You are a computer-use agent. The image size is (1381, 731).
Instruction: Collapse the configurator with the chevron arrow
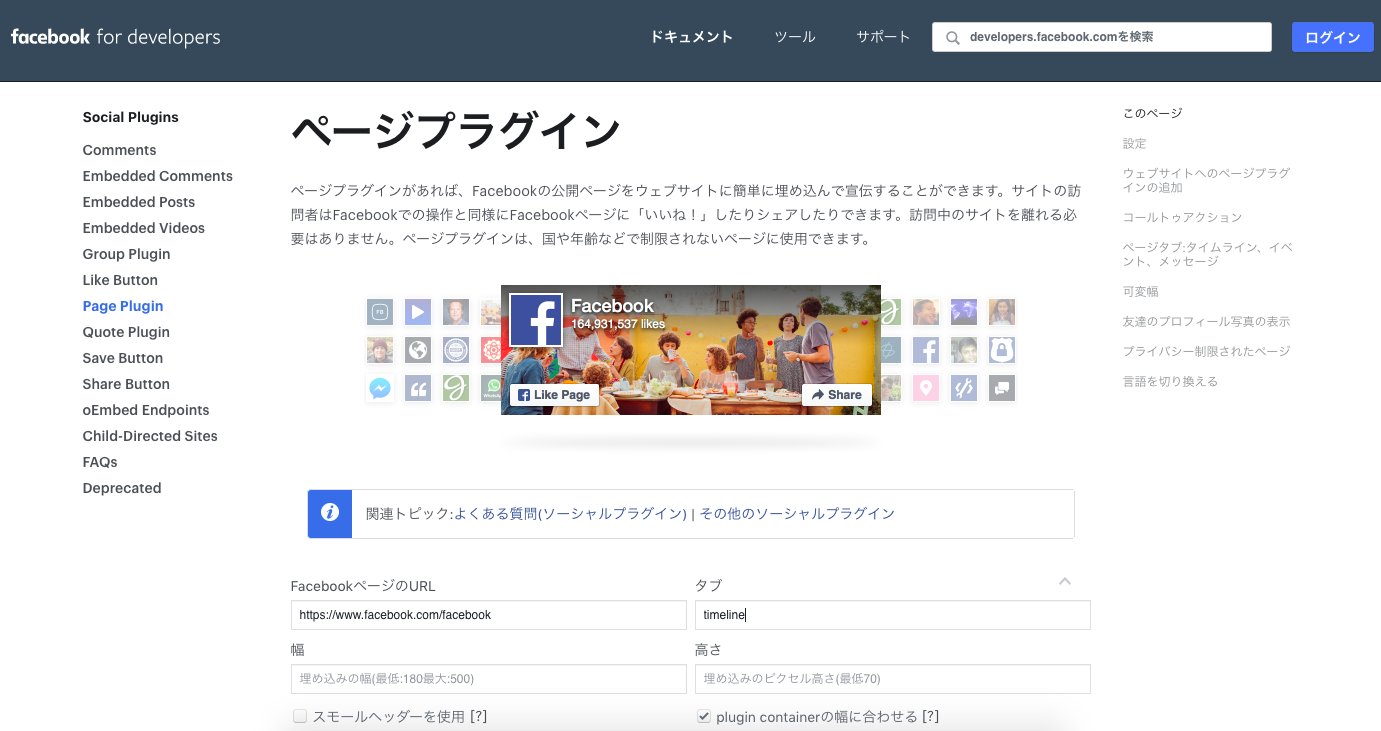pos(1065,581)
